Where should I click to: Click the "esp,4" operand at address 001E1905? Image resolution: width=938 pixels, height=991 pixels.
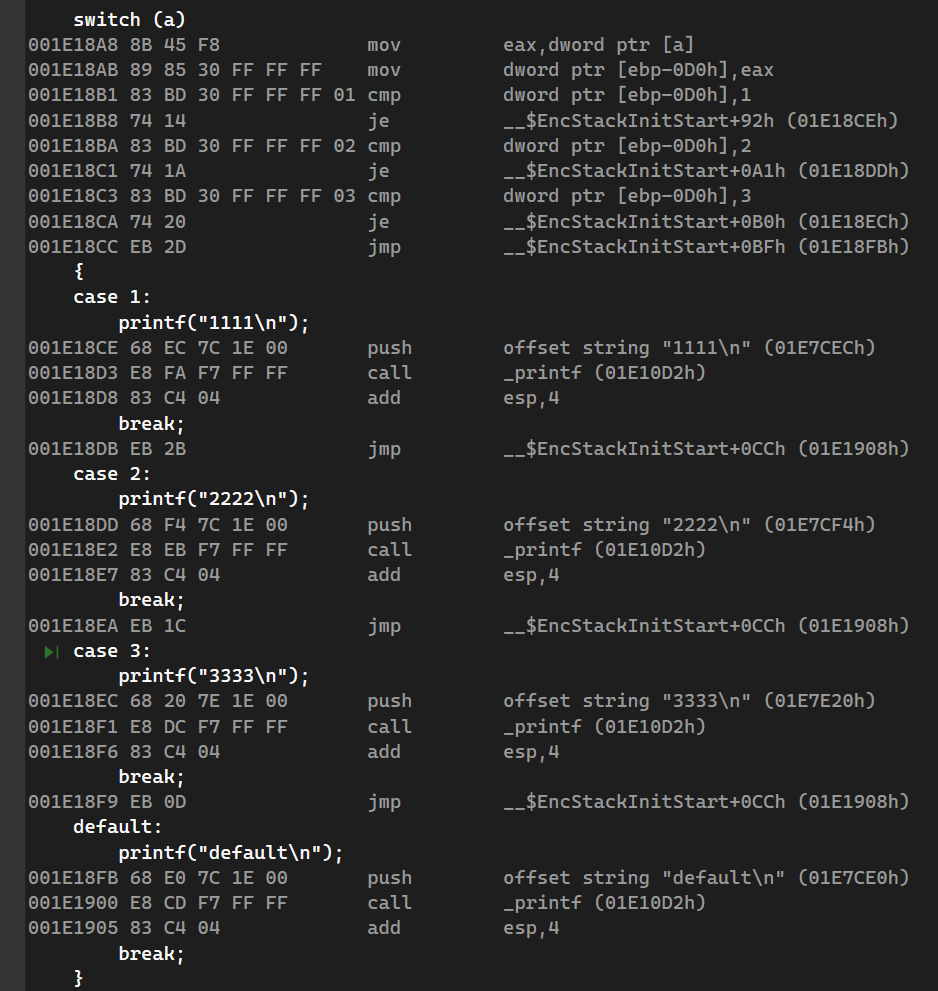[x=531, y=928]
